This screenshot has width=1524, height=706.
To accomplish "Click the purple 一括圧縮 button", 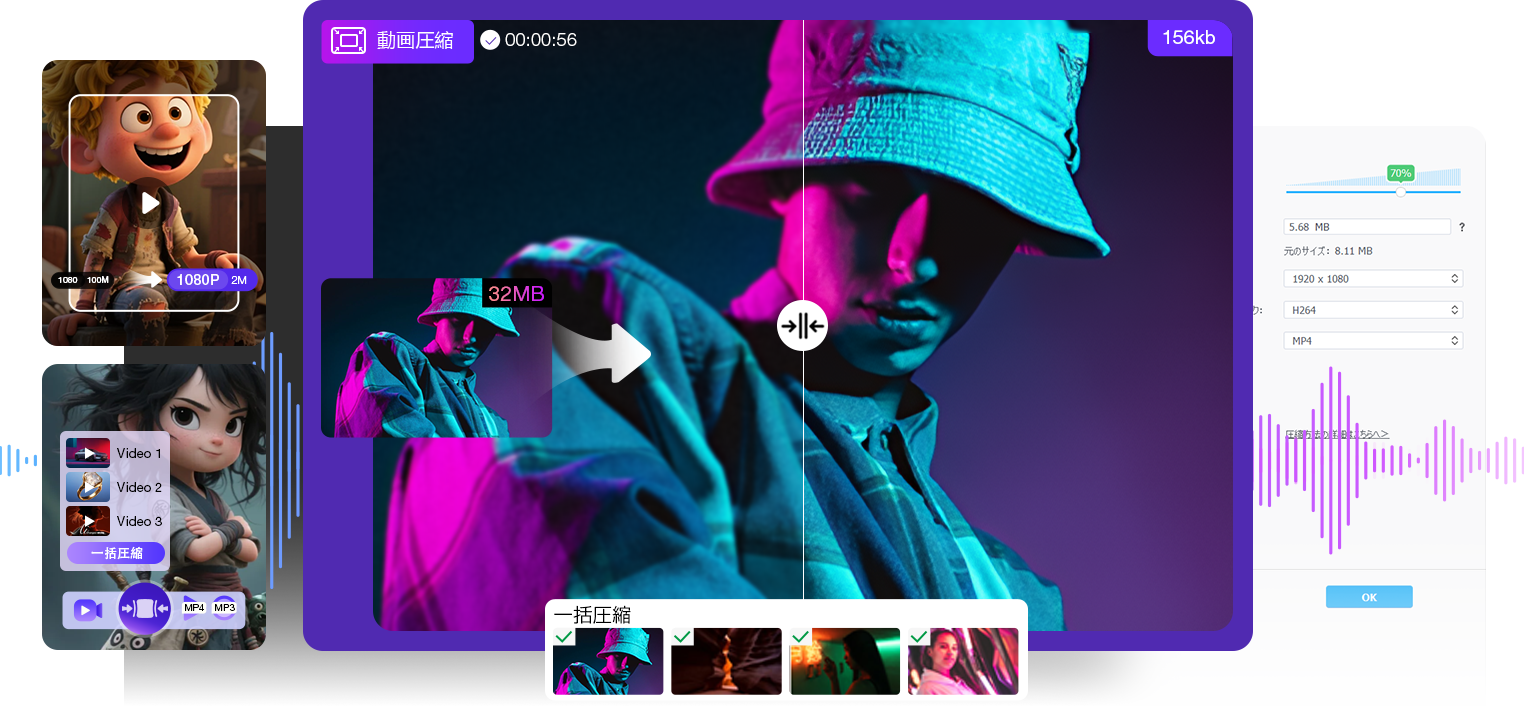I will coord(116,553).
